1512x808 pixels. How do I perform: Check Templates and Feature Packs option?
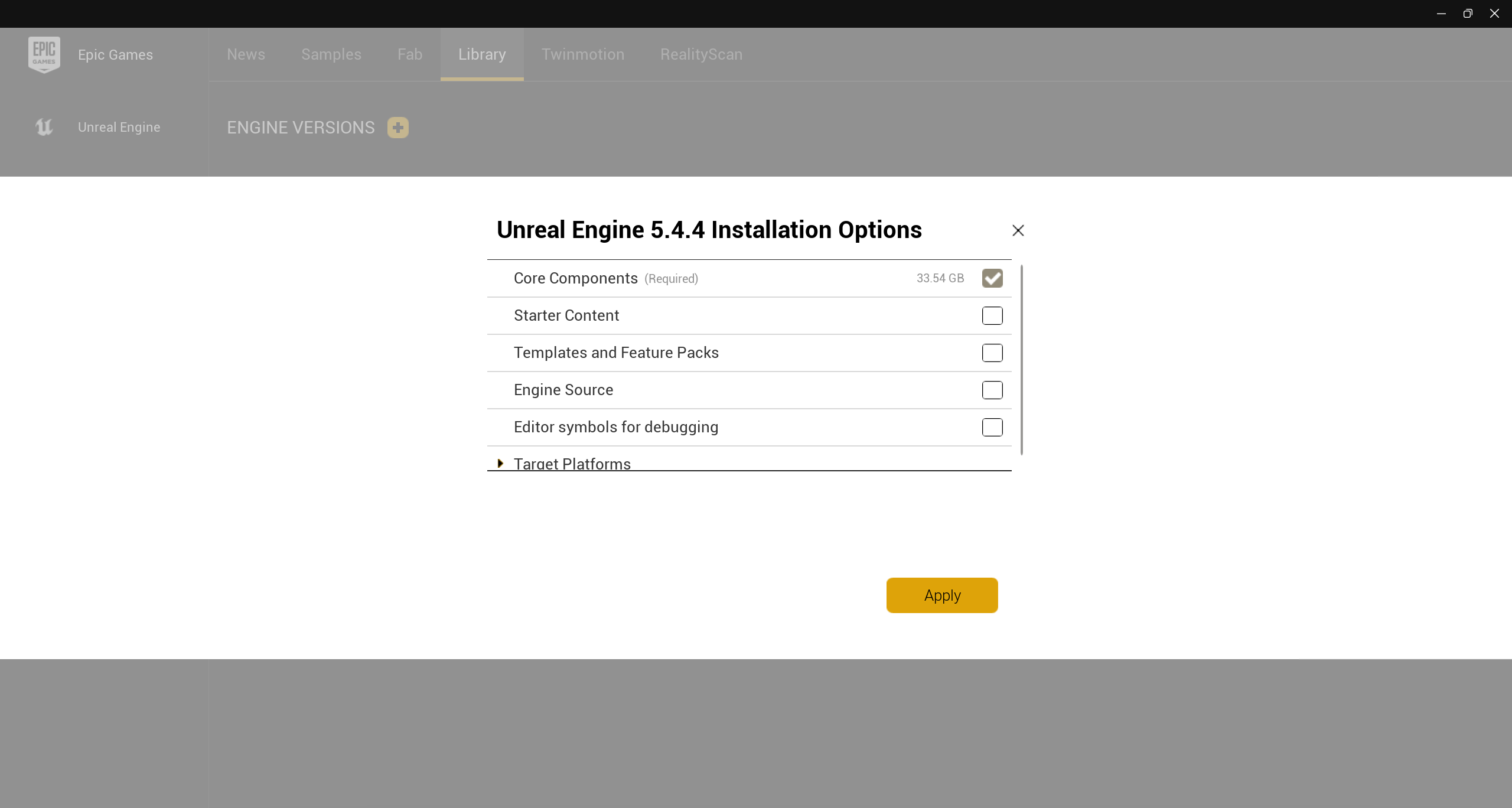(992, 353)
